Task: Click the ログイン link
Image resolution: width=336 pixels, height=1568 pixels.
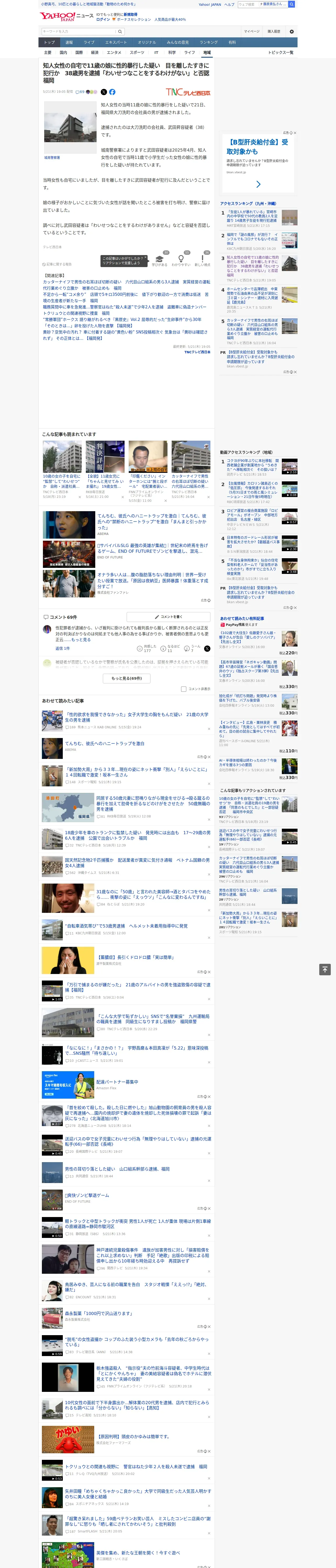Action: point(103,20)
